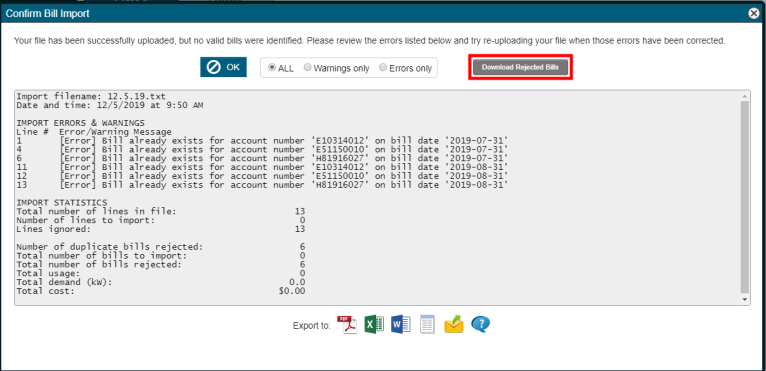Click scrollbar up arrow in report
The height and width of the screenshot is (371, 766).
745,95
